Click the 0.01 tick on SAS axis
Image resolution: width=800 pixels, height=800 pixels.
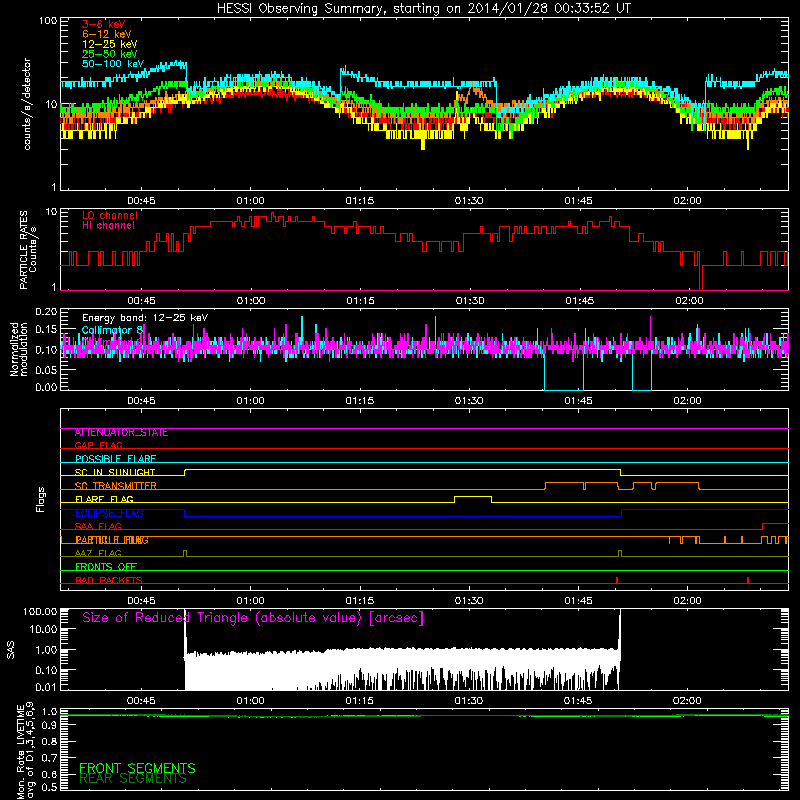(x=46, y=687)
